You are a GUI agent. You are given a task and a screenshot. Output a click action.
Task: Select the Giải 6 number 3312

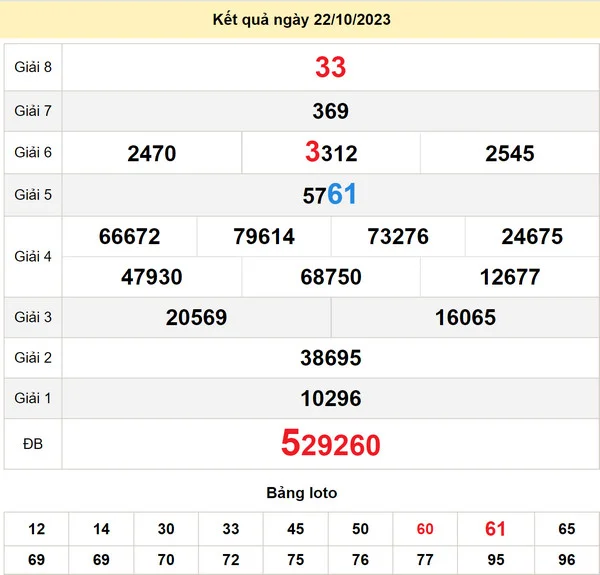tap(330, 153)
